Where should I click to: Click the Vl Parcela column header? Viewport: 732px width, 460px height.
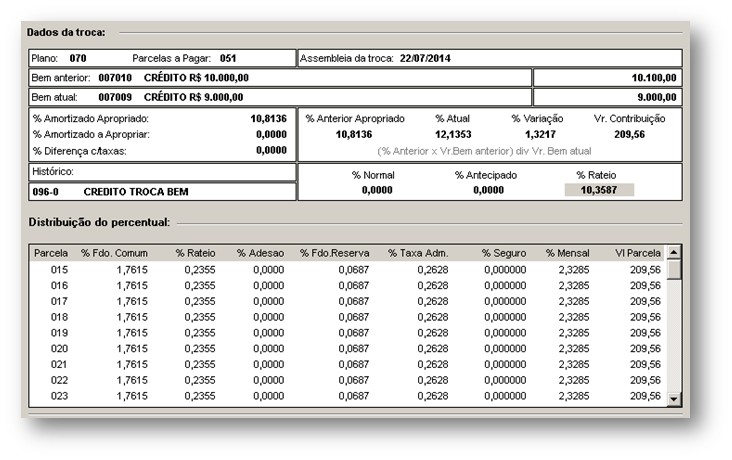tap(637, 253)
